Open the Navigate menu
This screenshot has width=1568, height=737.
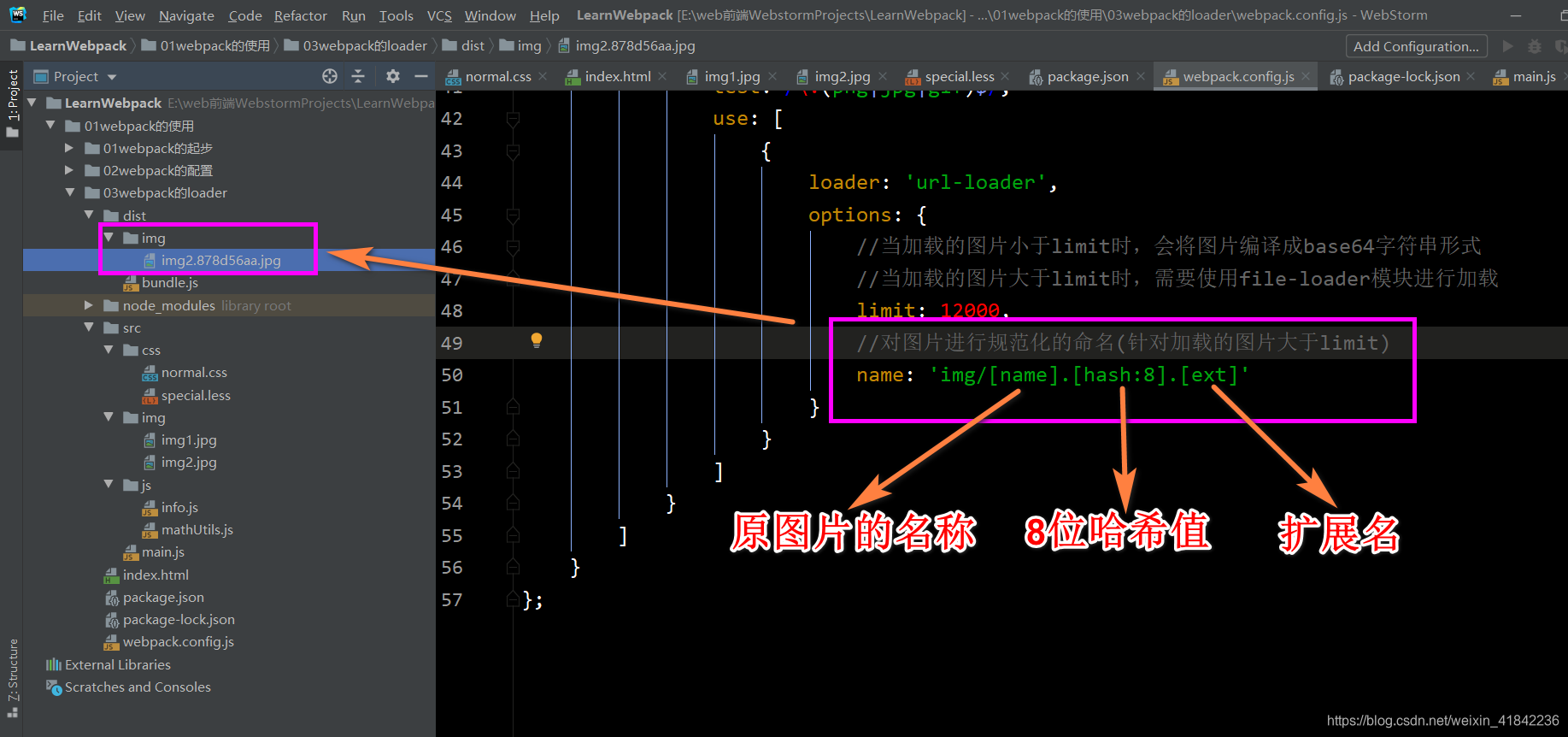coord(186,15)
